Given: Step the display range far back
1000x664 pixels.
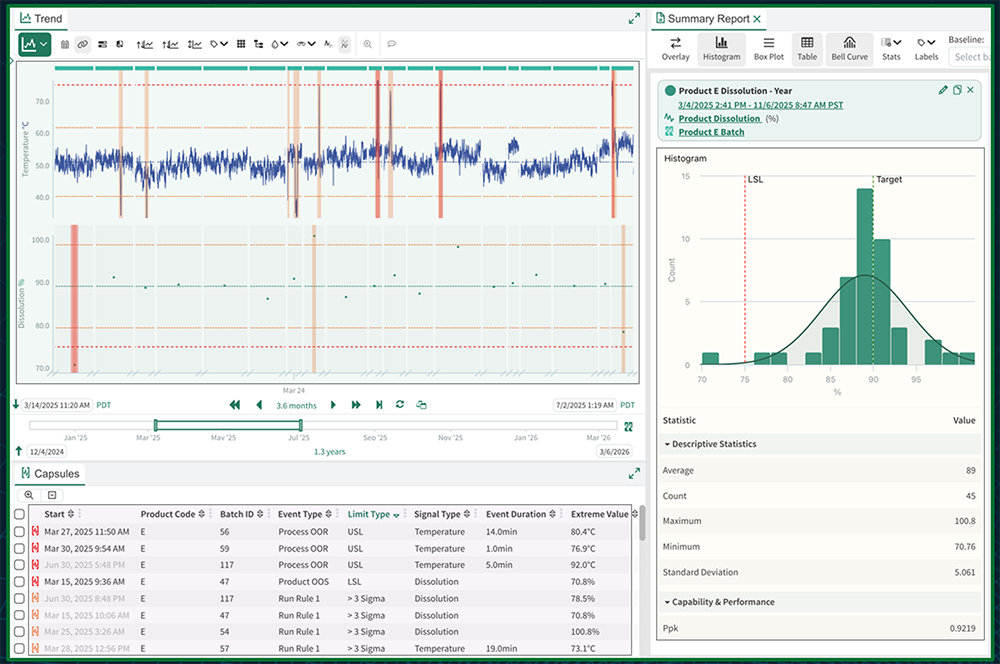Looking at the screenshot, I should click(x=235, y=405).
